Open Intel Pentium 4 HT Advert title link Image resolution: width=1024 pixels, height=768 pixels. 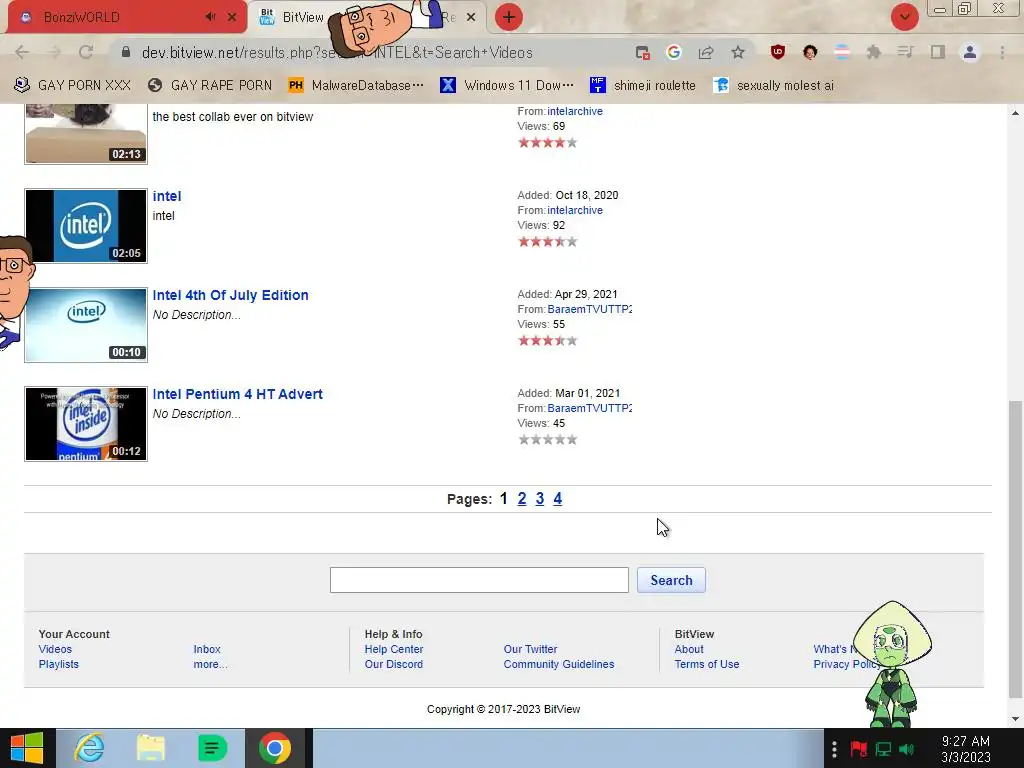[237, 394]
